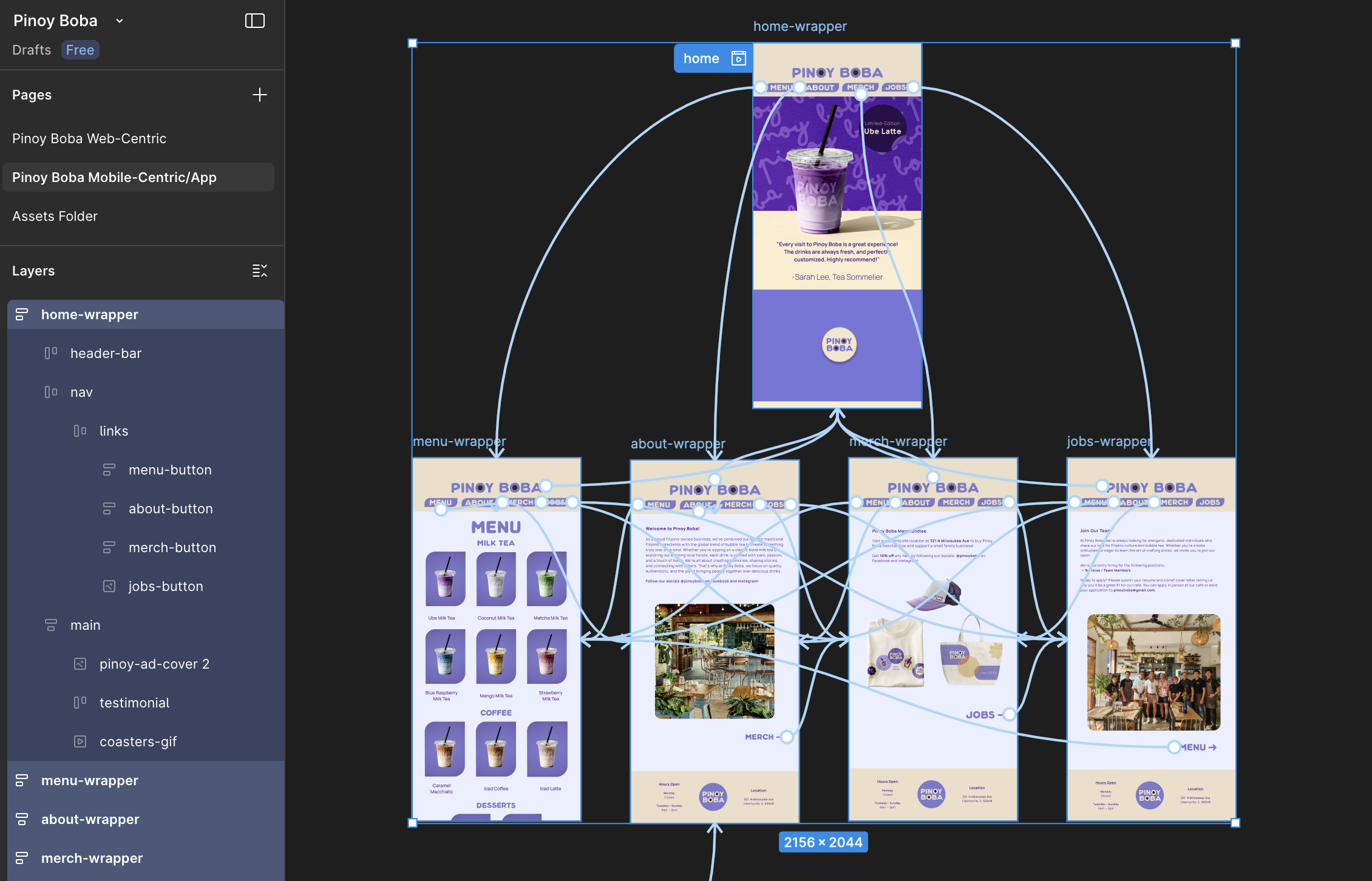Select the testimonial layer
1372x881 pixels.
click(x=134, y=703)
